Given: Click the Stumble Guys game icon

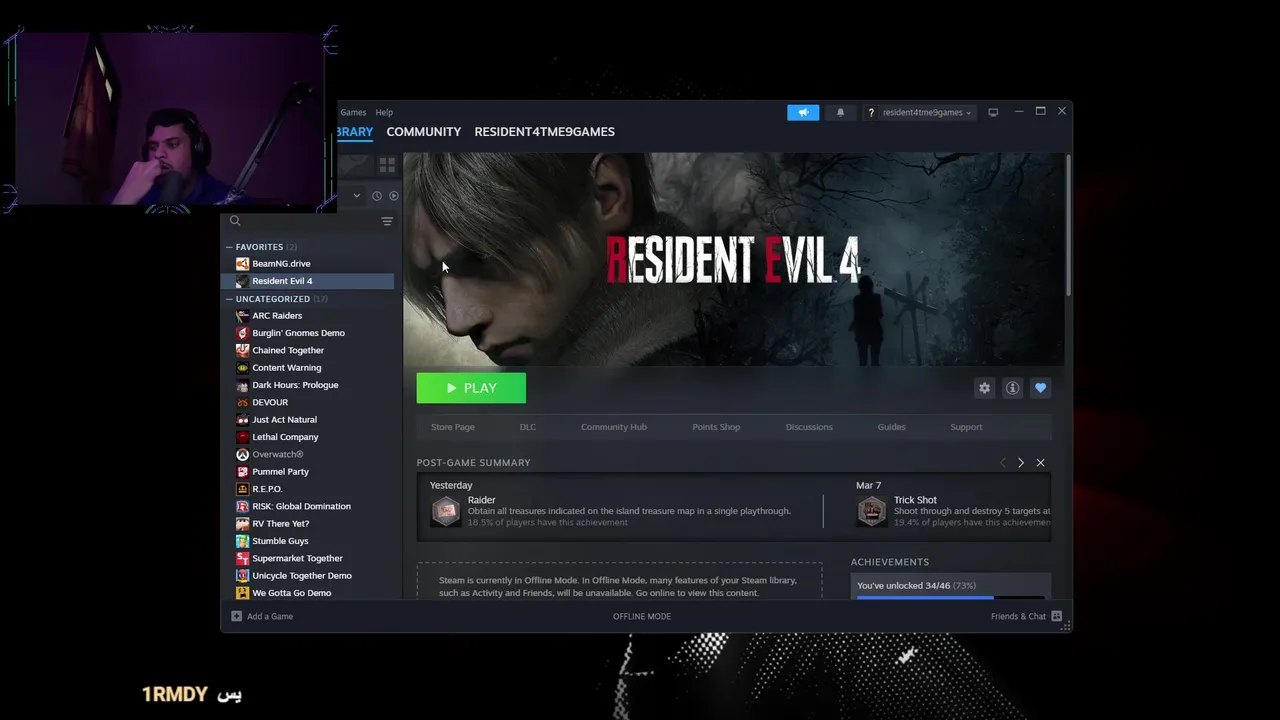Looking at the screenshot, I should [x=242, y=541].
